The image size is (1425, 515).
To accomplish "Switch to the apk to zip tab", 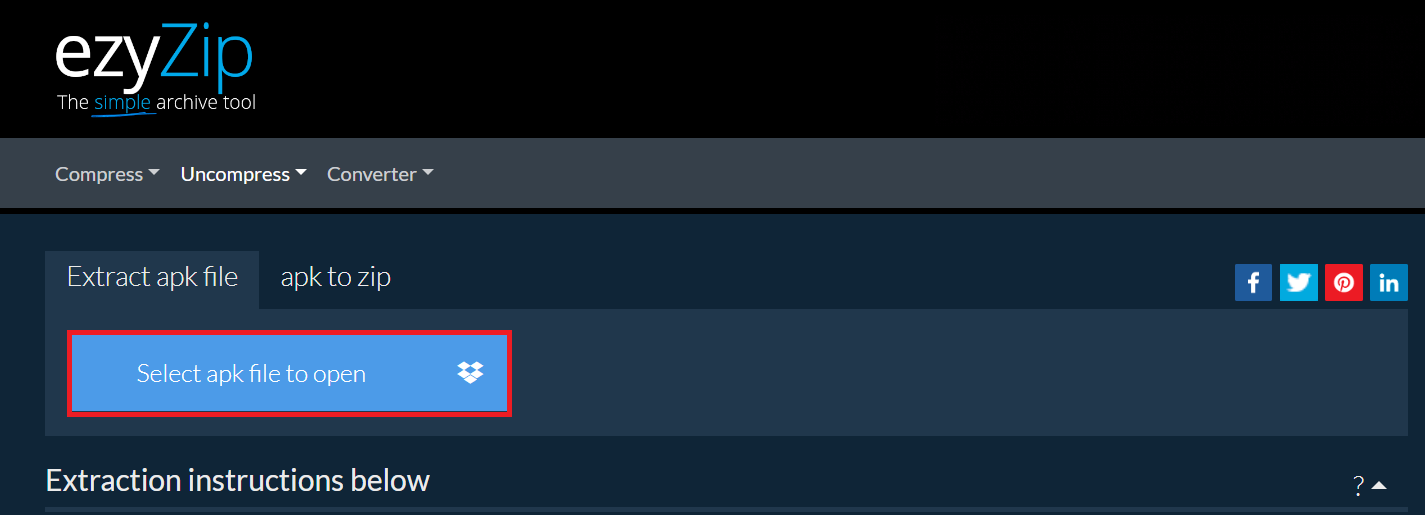I will [336, 277].
